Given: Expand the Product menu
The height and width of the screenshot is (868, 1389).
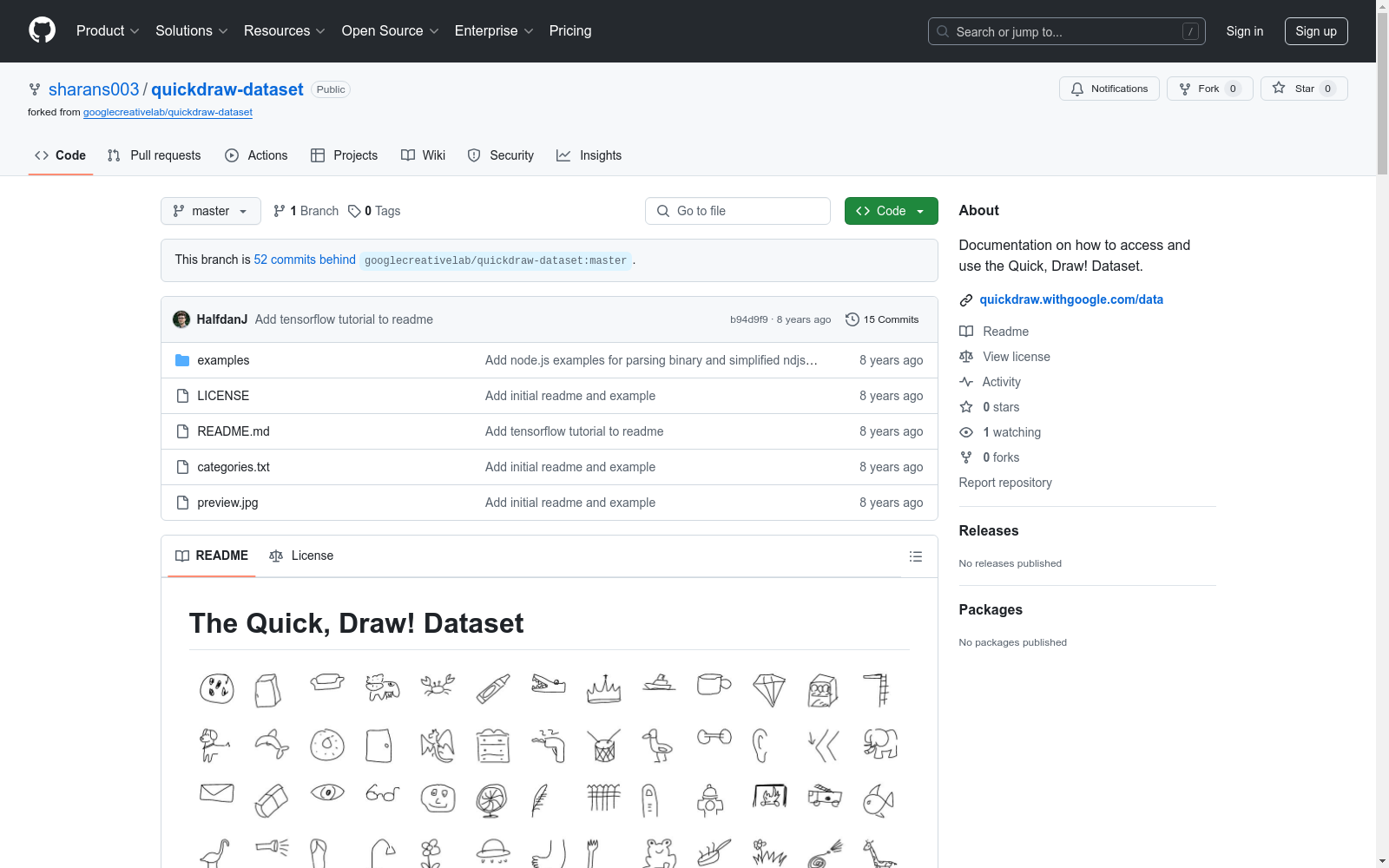Looking at the screenshot, I should coord(108,31).
